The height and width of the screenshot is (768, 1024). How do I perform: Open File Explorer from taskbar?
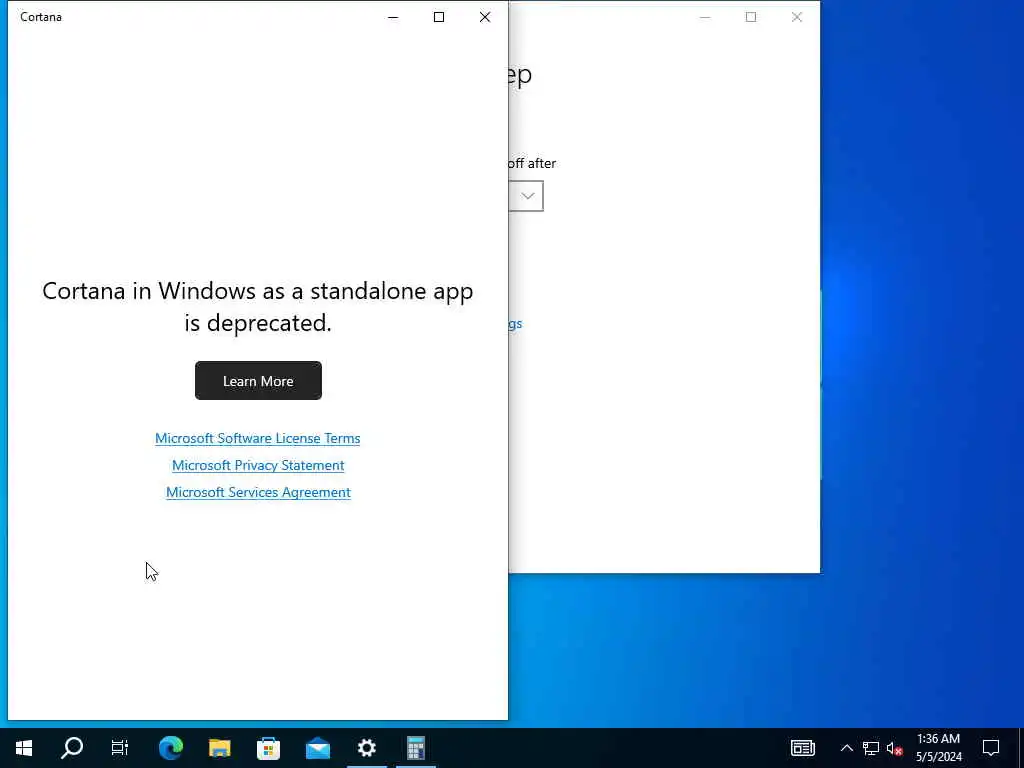219,748
